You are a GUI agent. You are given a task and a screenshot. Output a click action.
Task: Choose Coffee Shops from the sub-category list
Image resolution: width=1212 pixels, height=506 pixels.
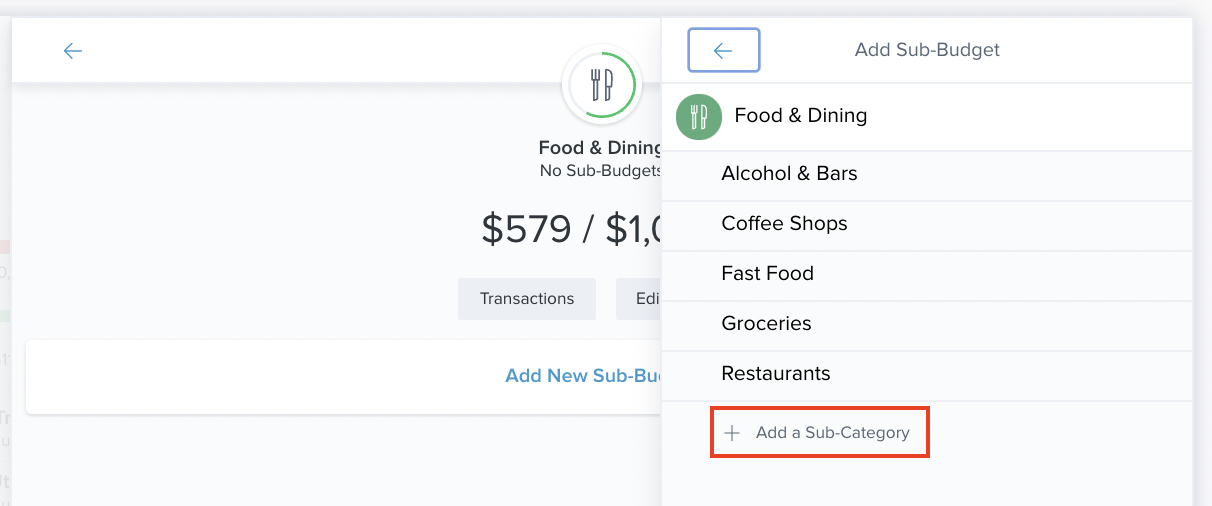point(784,224)
